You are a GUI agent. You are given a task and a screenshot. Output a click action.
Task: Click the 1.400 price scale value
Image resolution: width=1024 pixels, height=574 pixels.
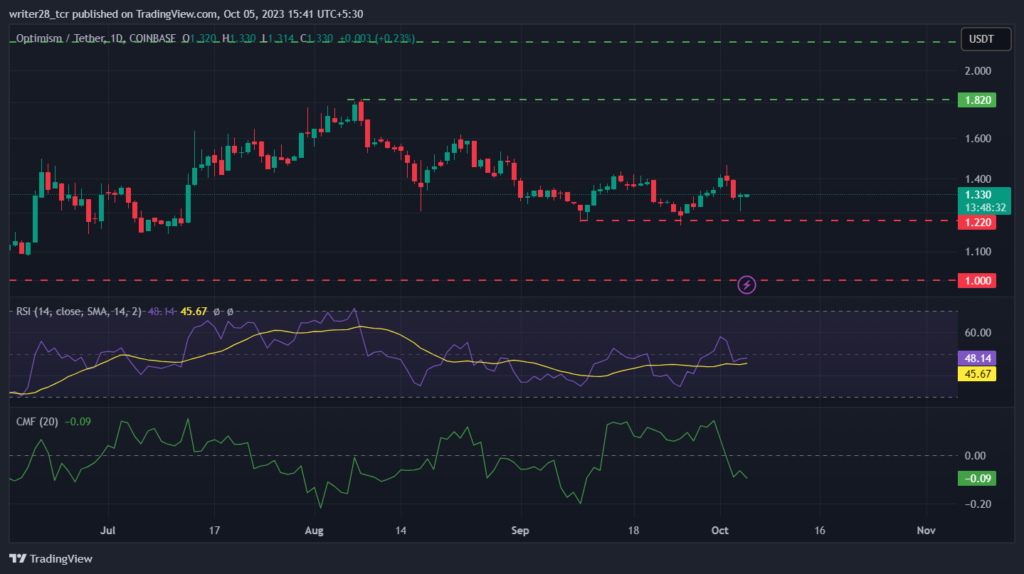pyautogui.click(x=978, y=179)
